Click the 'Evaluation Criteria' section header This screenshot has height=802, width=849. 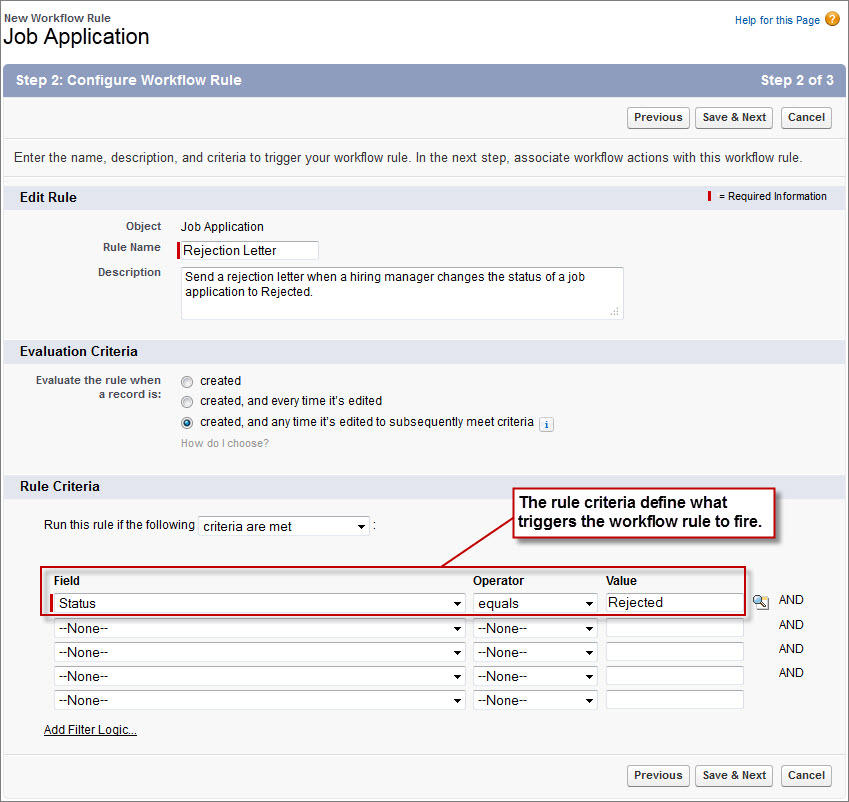point(79,351)
